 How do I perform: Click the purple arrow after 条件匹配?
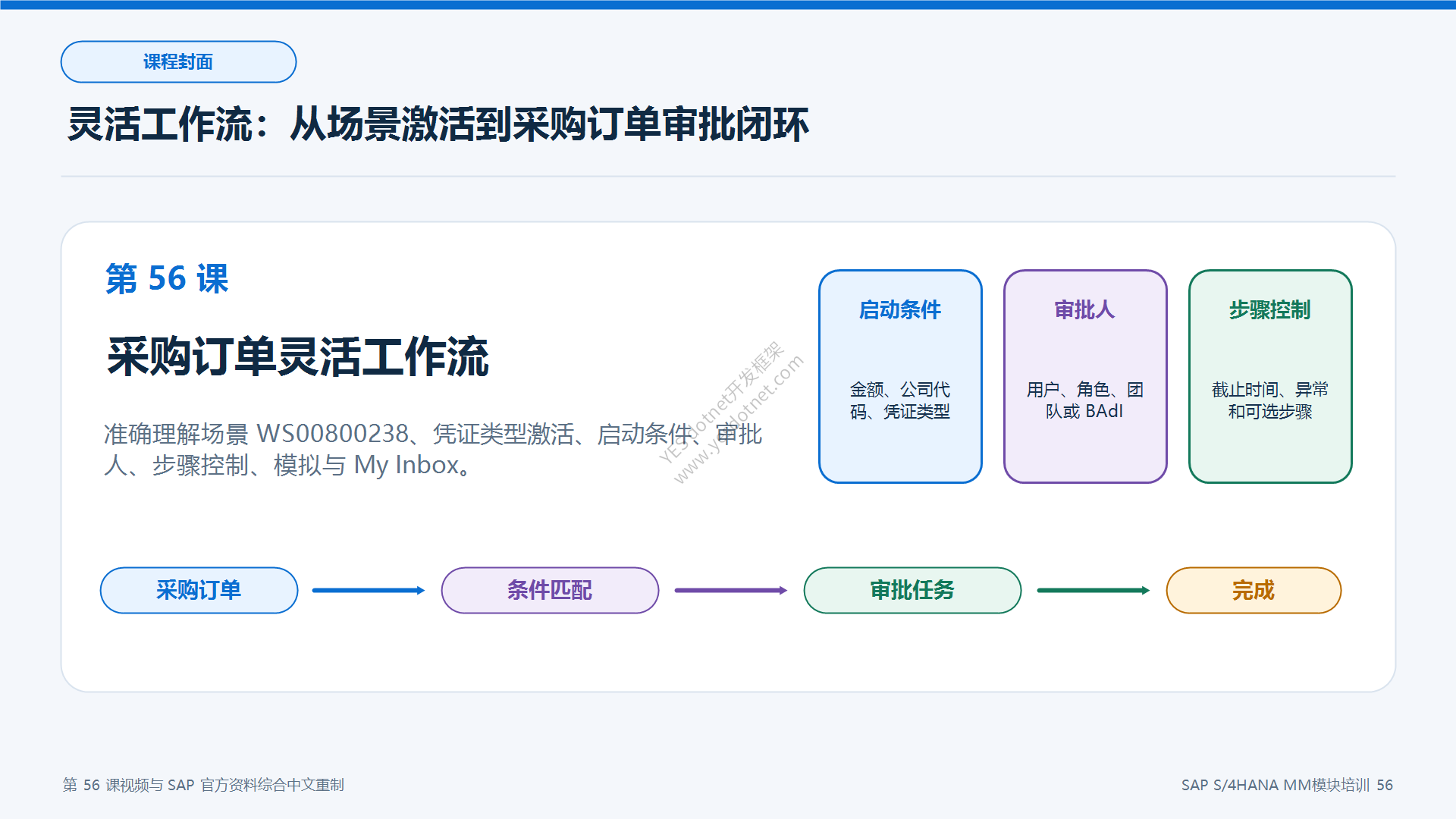731,590
